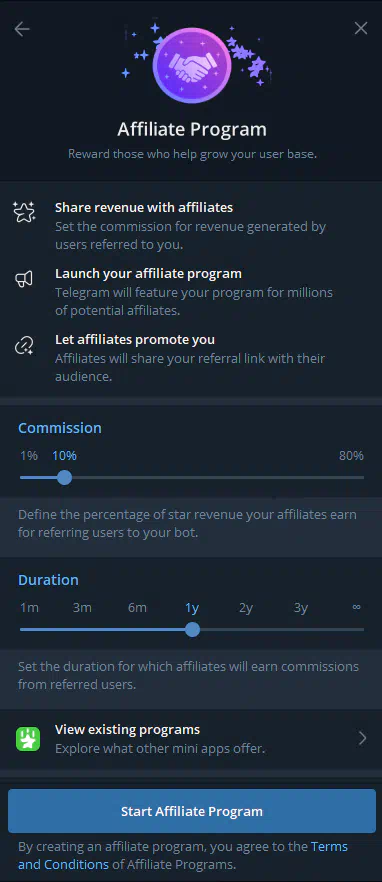Image resolution: width=382 pixels, height=882 pixels.
Task: Open the Terms and Conditions link
Action: pos(183,855)
